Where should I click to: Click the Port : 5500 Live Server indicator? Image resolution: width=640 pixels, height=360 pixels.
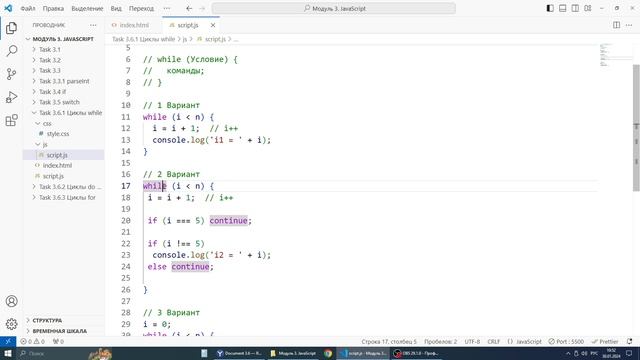click(x=566, y=342)
